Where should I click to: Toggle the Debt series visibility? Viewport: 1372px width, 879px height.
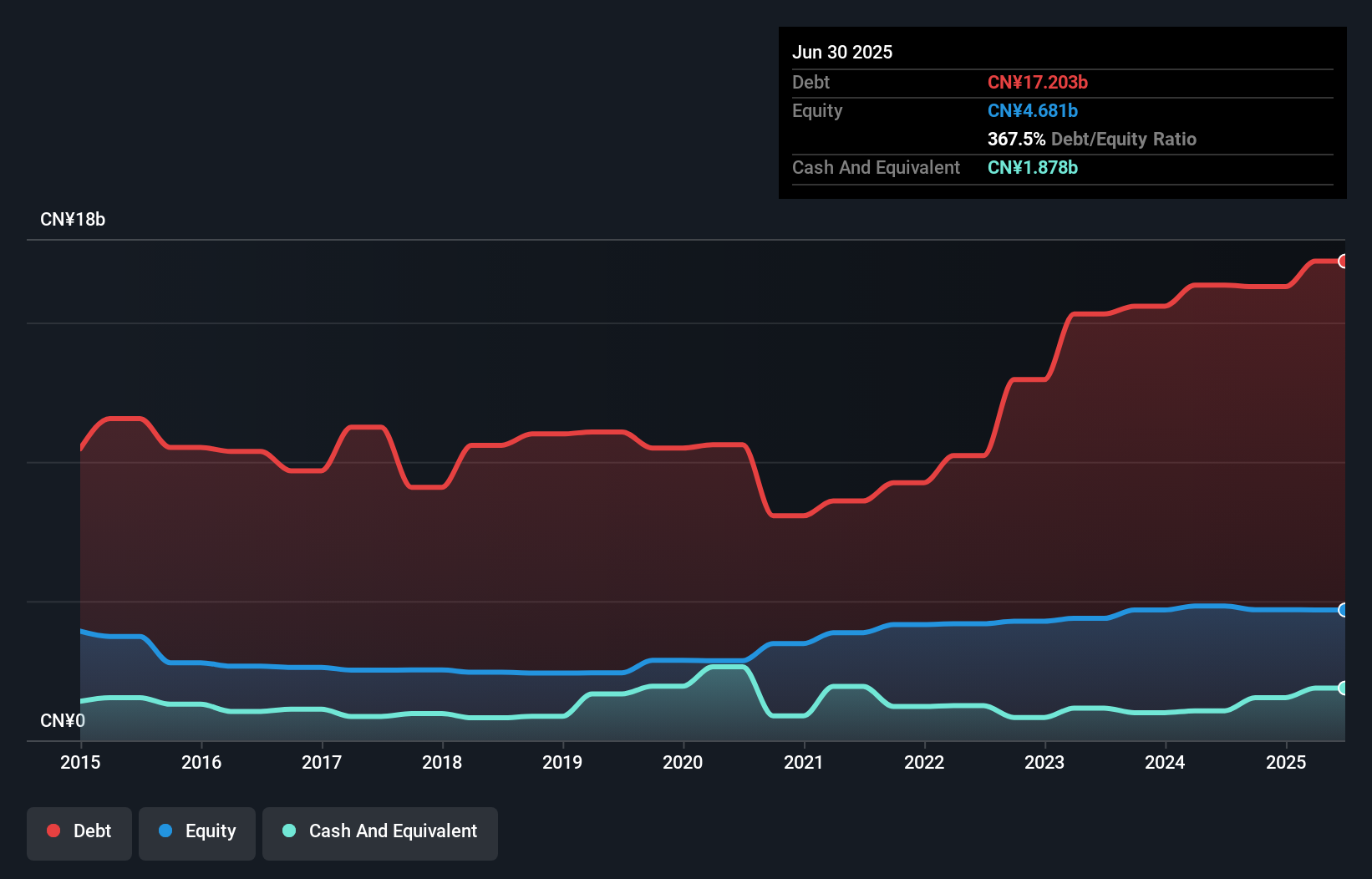tap(79, 831)
